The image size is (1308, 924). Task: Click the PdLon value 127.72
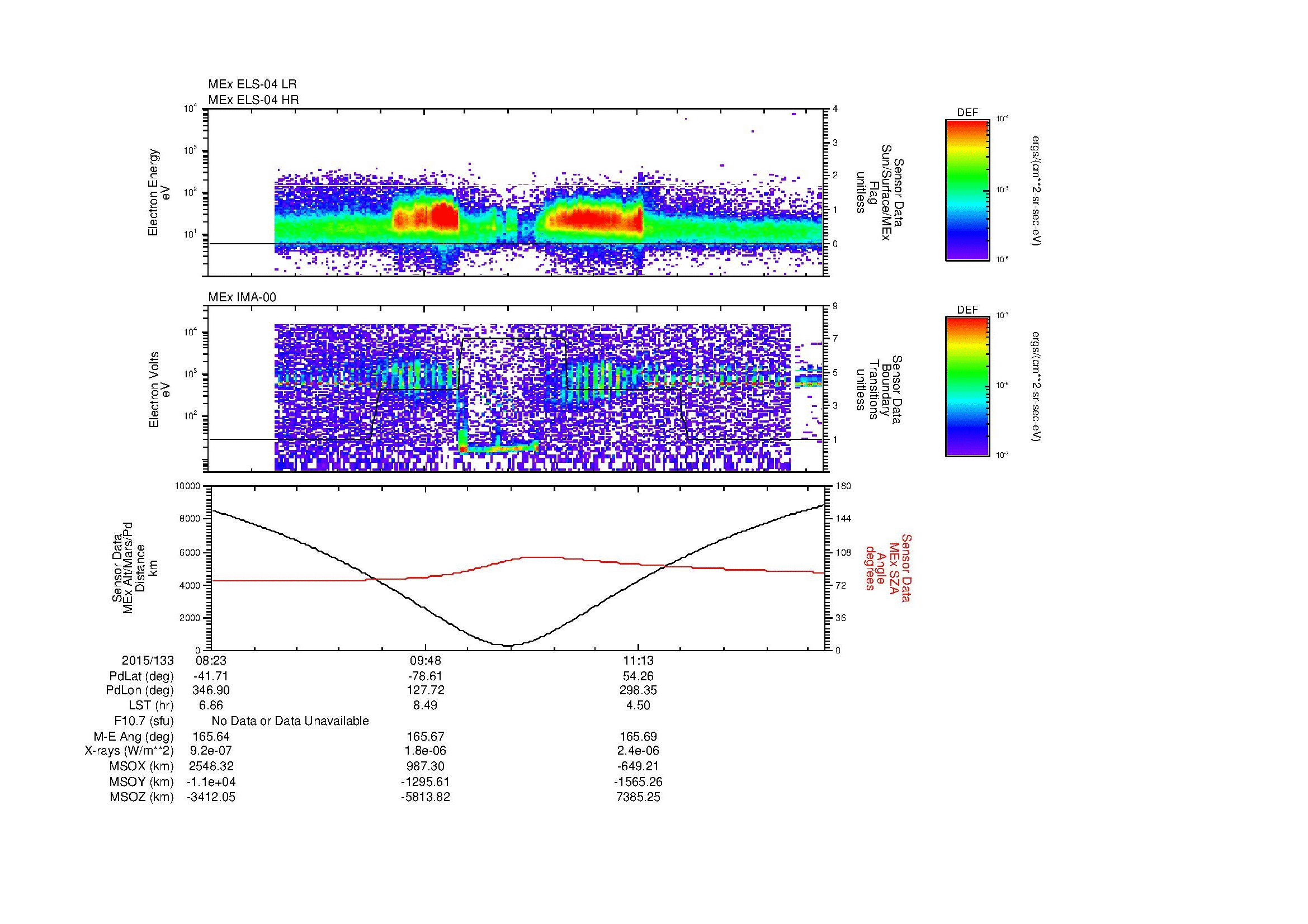pyautogui.click(x=425, y=690)
